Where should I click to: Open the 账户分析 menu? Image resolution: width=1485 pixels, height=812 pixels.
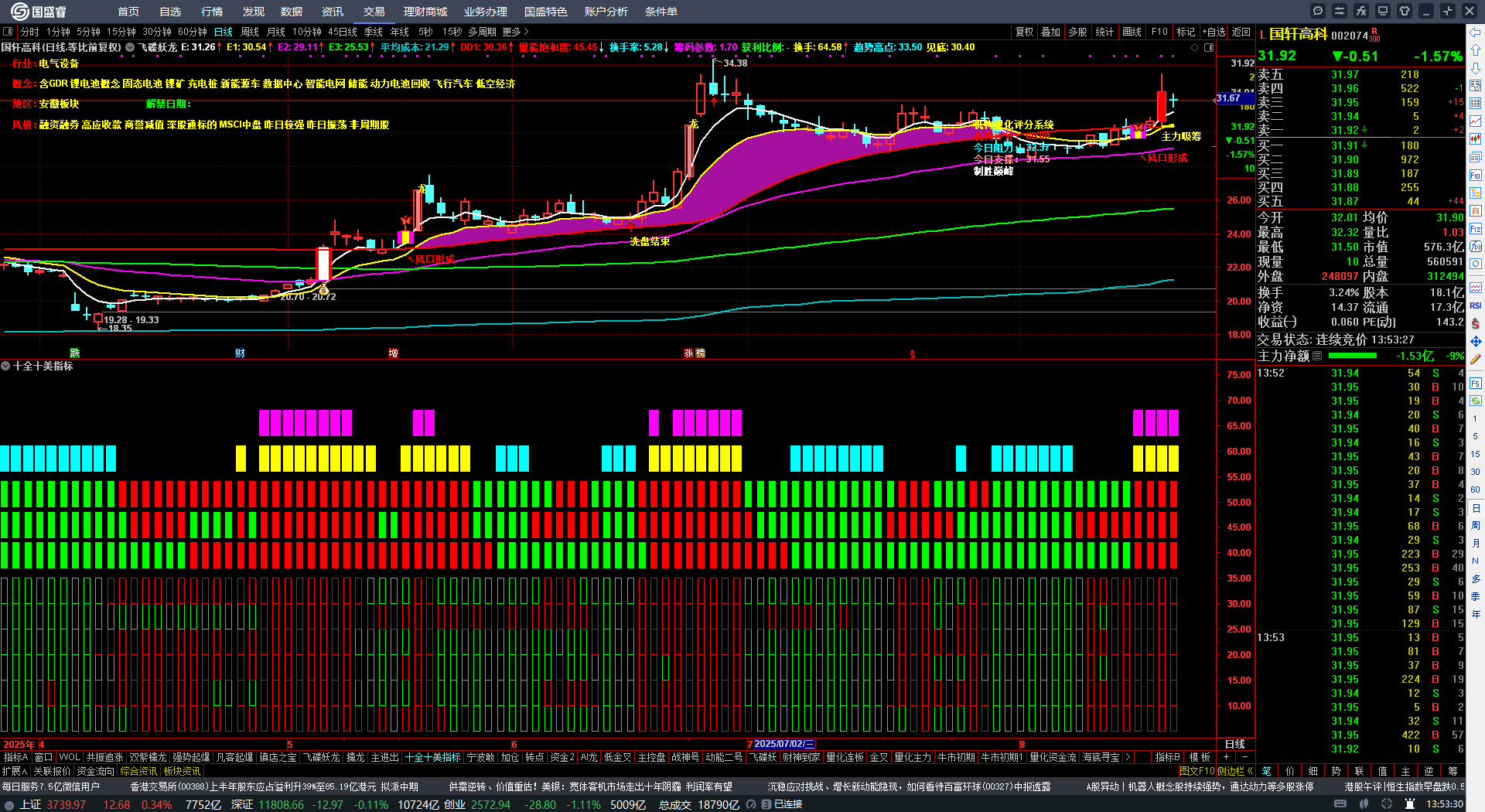click(606, 12)
